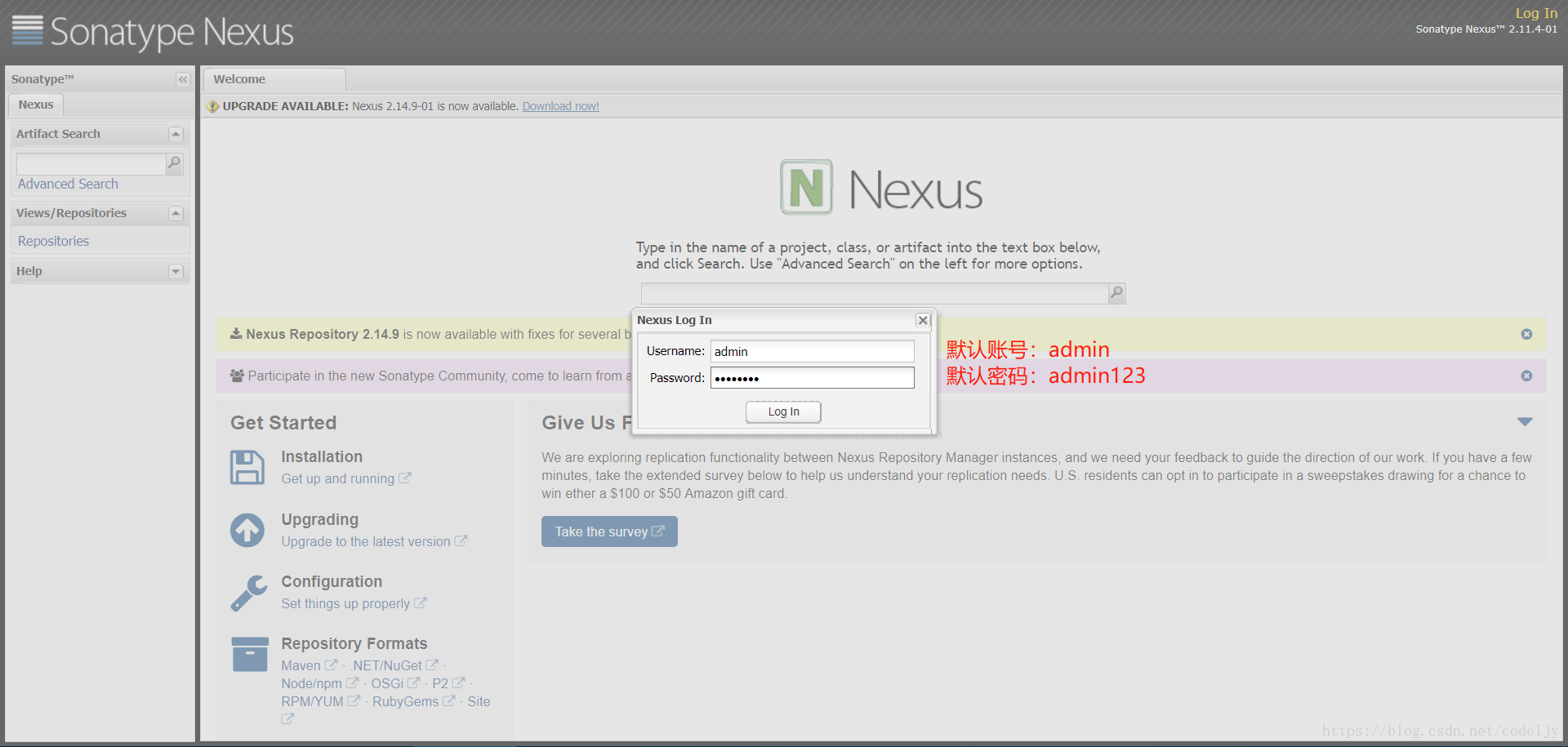Click the Log In link at top right
Viewport: 1568px width, 747px height.
1536,13
